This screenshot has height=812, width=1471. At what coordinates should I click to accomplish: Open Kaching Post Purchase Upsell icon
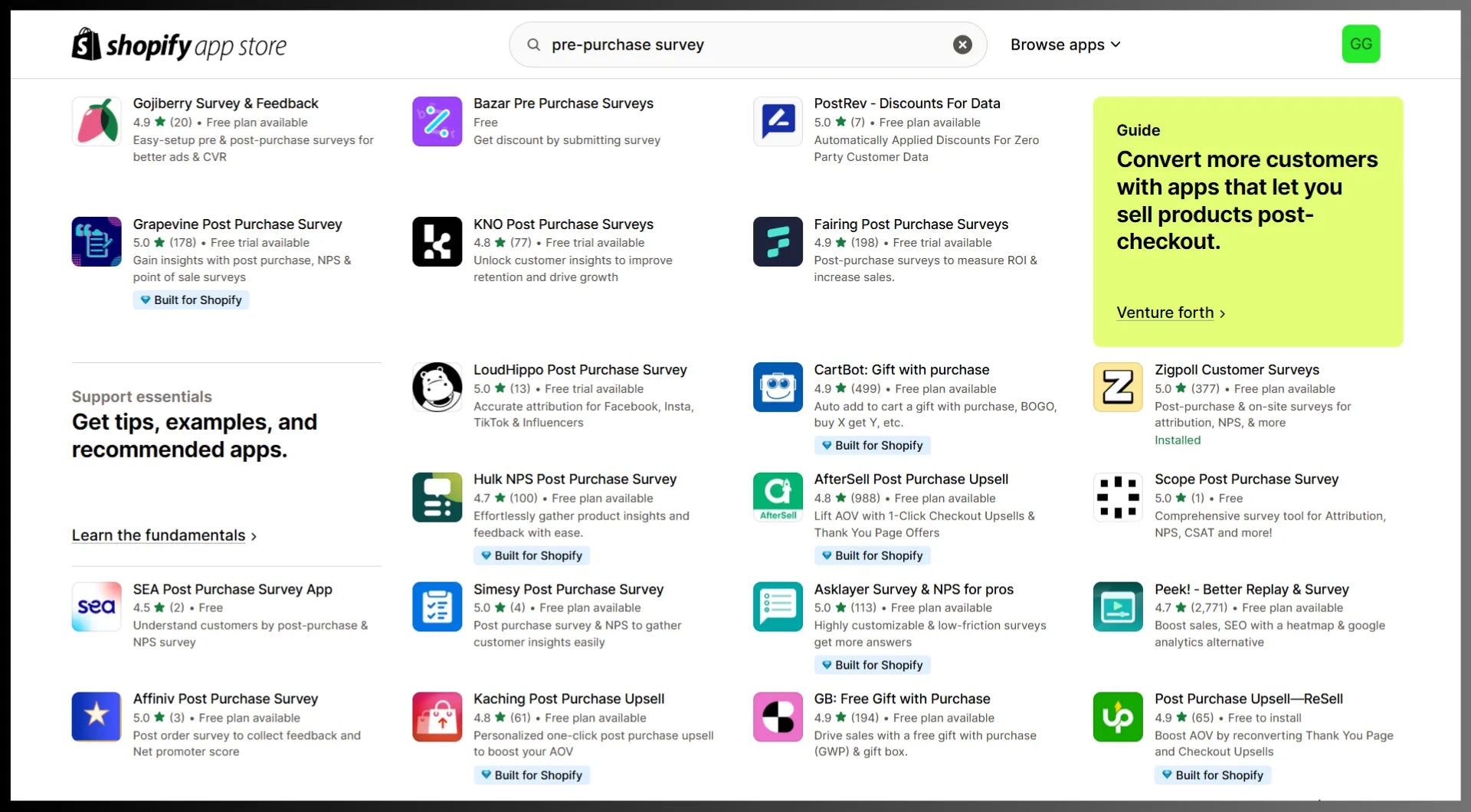[437, 717]
